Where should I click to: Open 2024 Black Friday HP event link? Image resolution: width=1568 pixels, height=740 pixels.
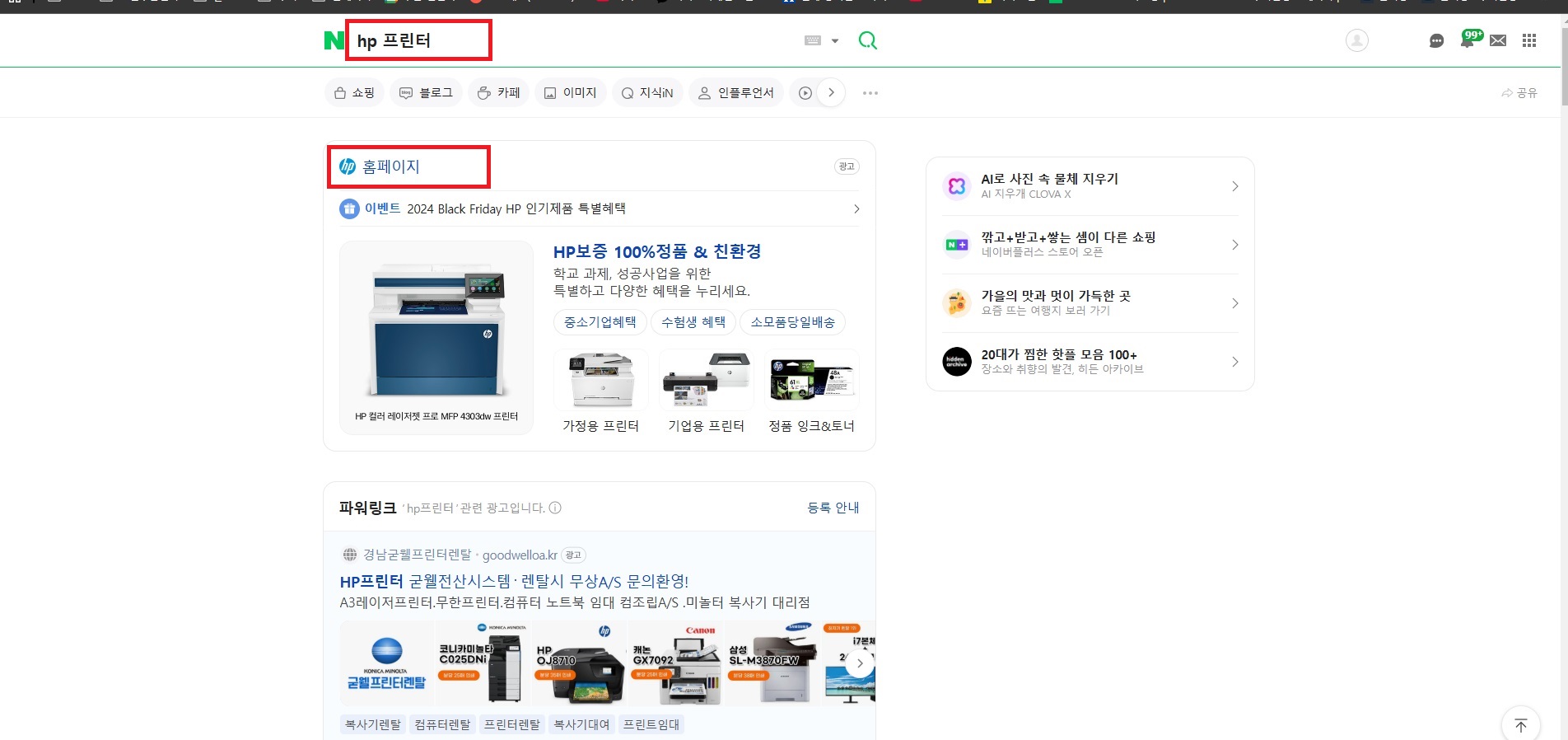point(516,208)
